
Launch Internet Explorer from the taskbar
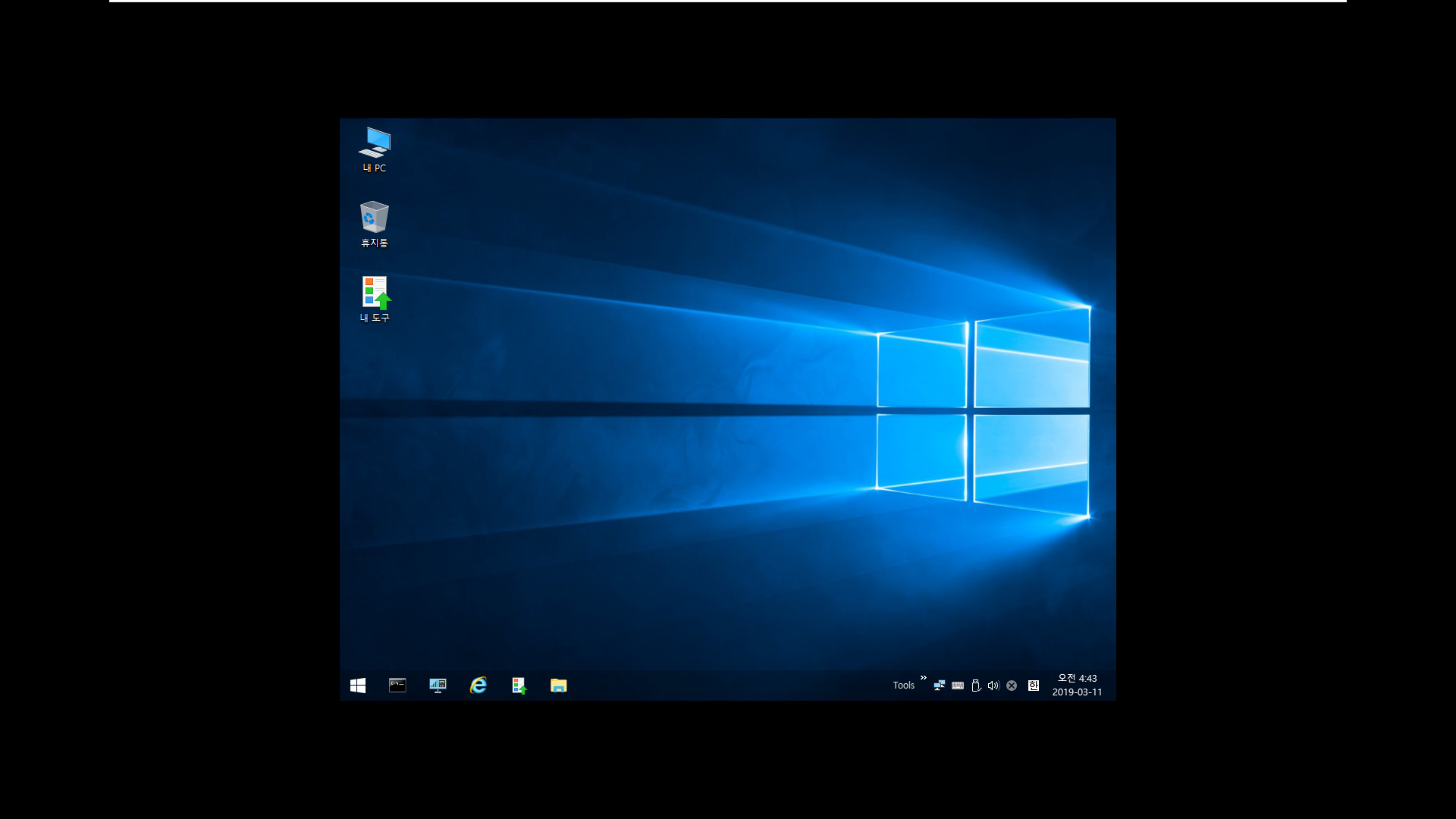pos(478,686)
